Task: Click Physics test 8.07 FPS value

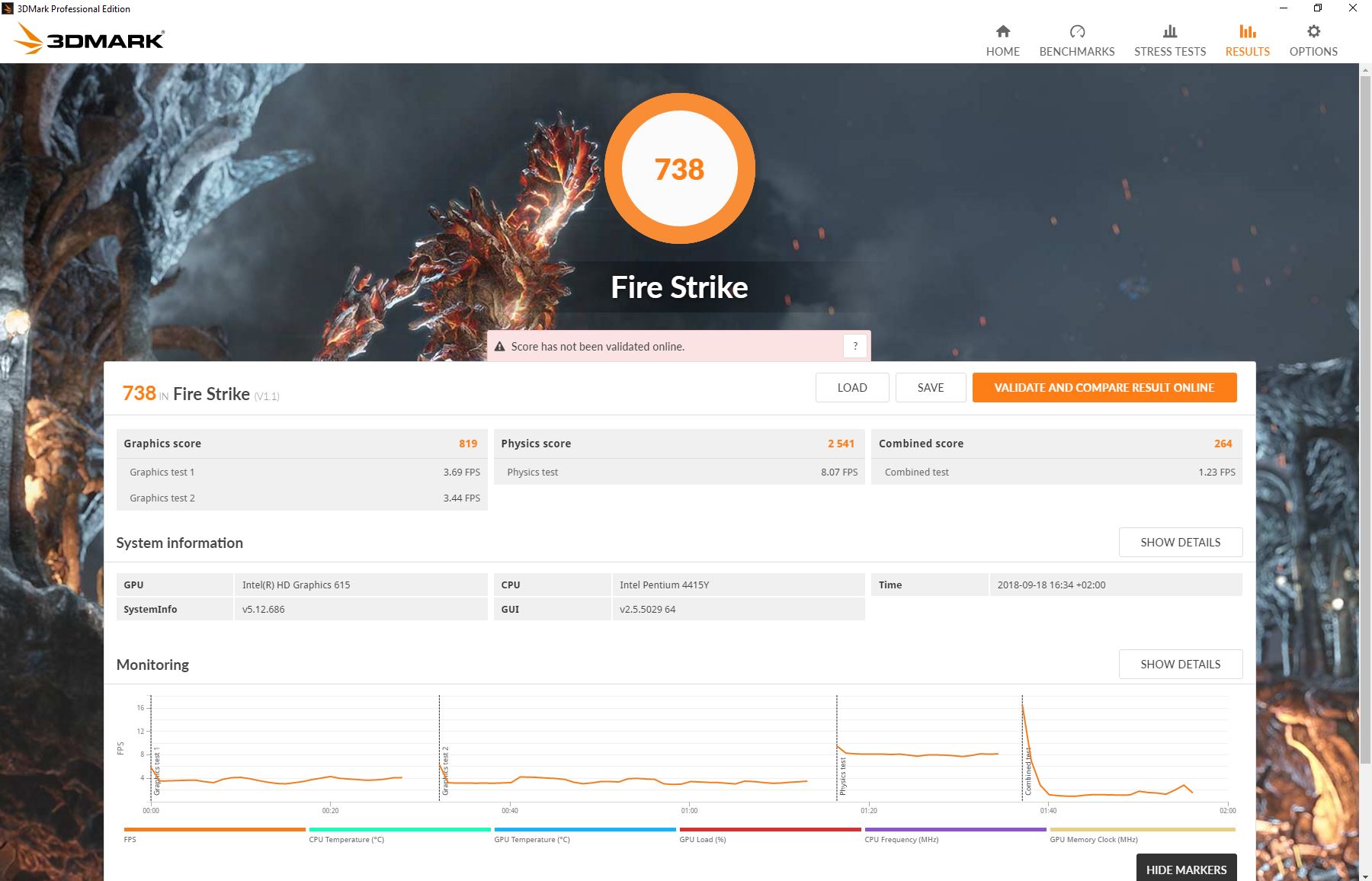Action: coord(839,472)
